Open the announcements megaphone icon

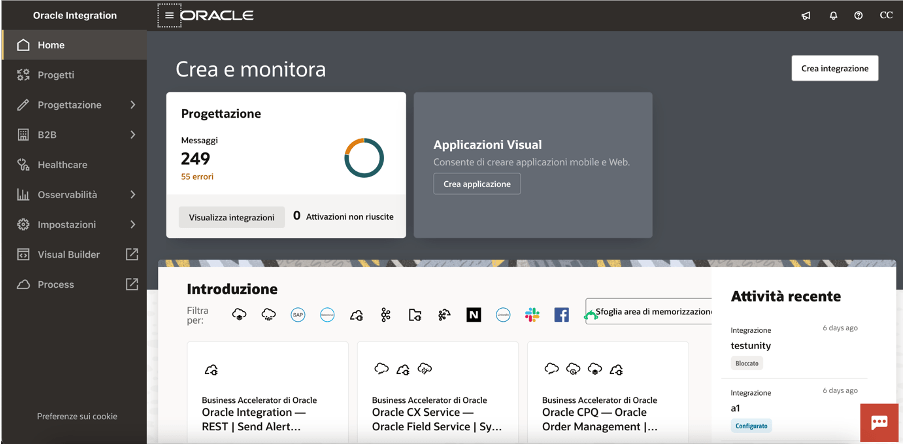coord(806,16)
